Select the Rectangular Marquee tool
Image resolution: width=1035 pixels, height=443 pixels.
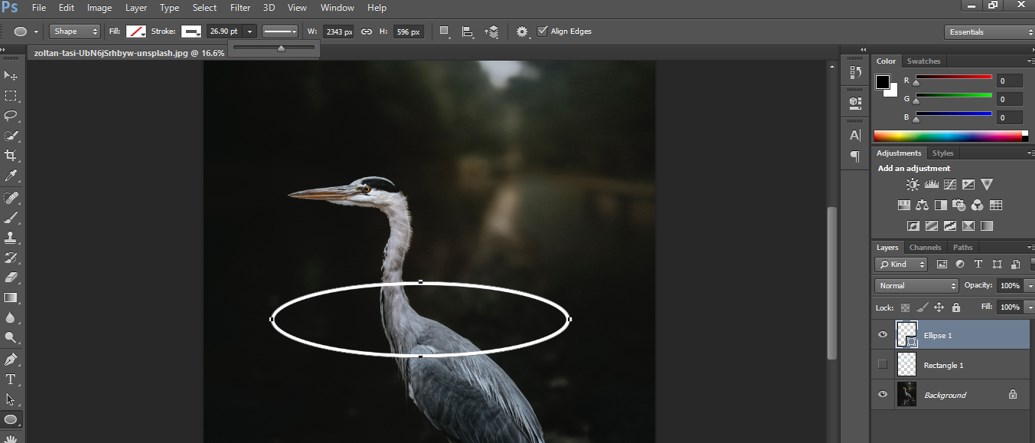point(11,96)
